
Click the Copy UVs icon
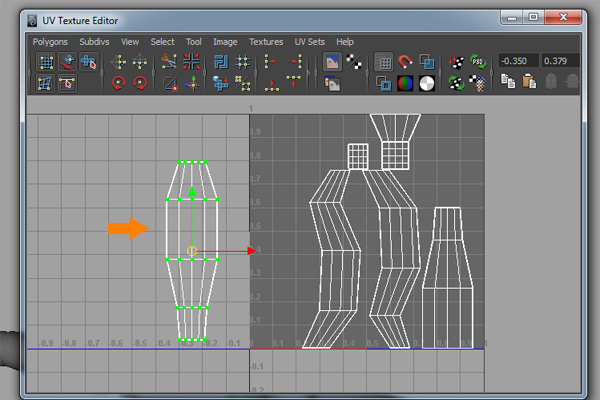(x=507, y=83)
